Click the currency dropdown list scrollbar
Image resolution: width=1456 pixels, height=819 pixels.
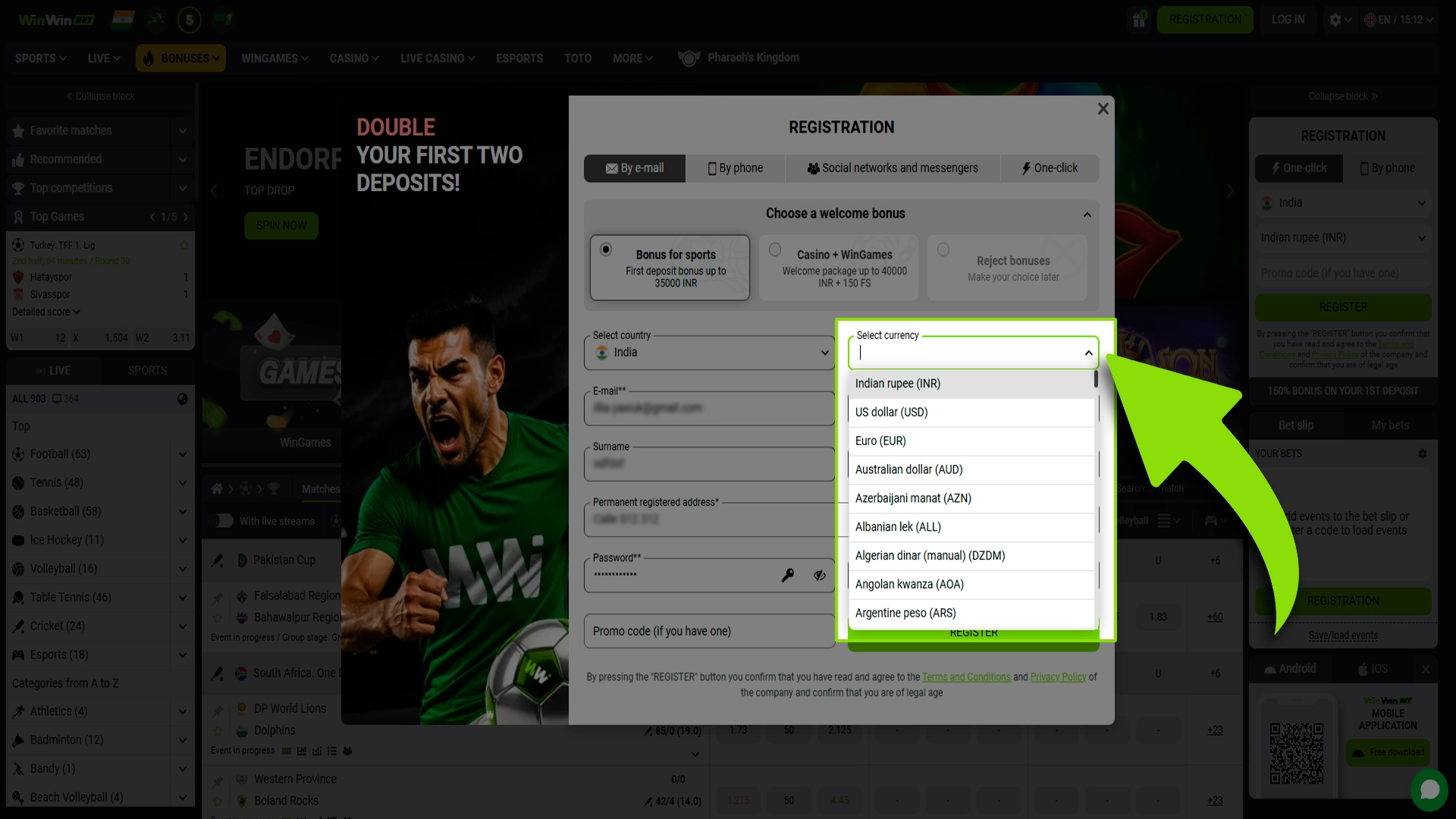[1096, 379]
